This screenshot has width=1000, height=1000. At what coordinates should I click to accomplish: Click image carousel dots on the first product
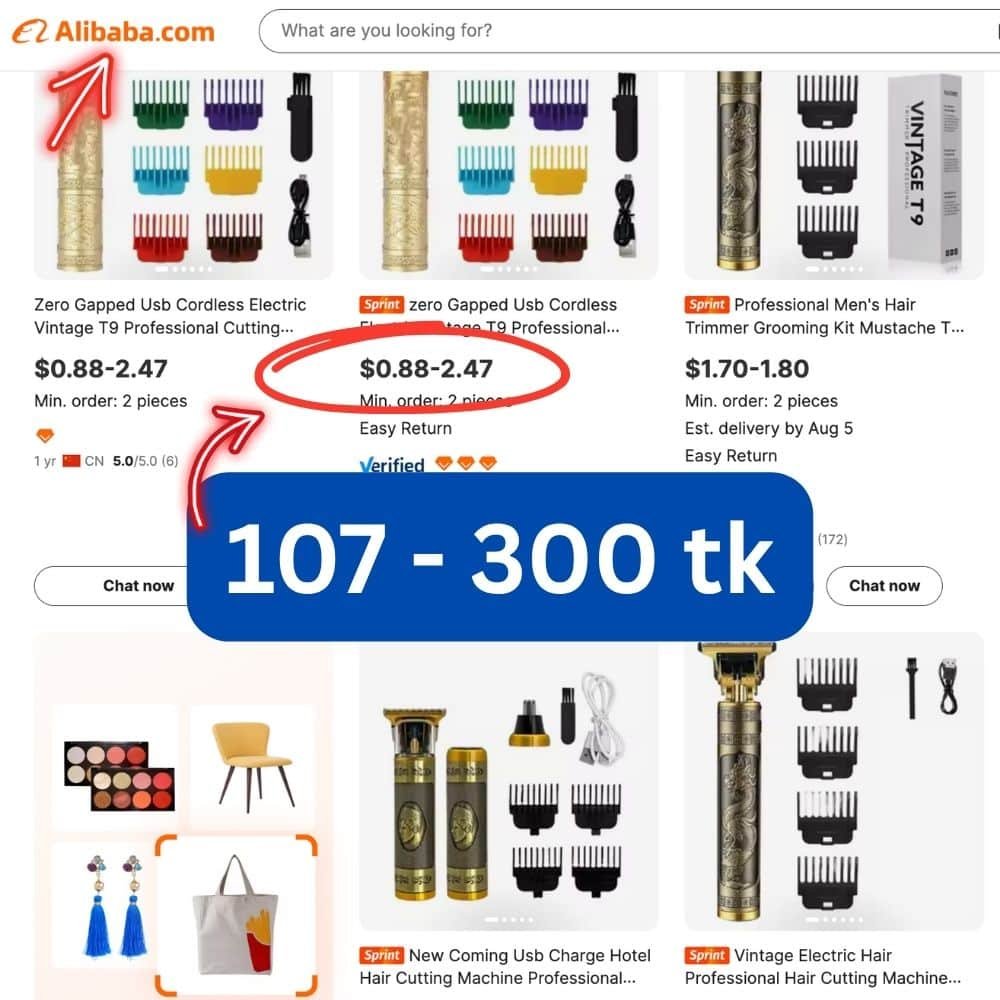(184, 269)
